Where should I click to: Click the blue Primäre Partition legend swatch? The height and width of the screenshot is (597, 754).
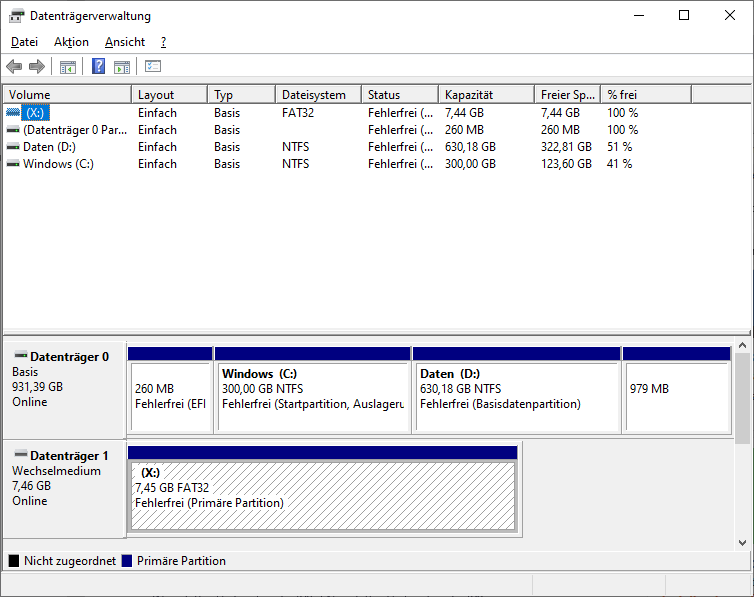127,561
